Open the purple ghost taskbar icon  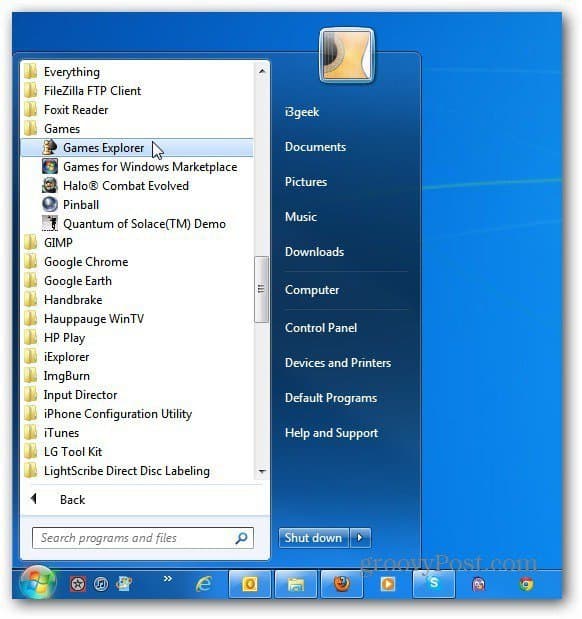pyautogui.click(x=479, y=584)
